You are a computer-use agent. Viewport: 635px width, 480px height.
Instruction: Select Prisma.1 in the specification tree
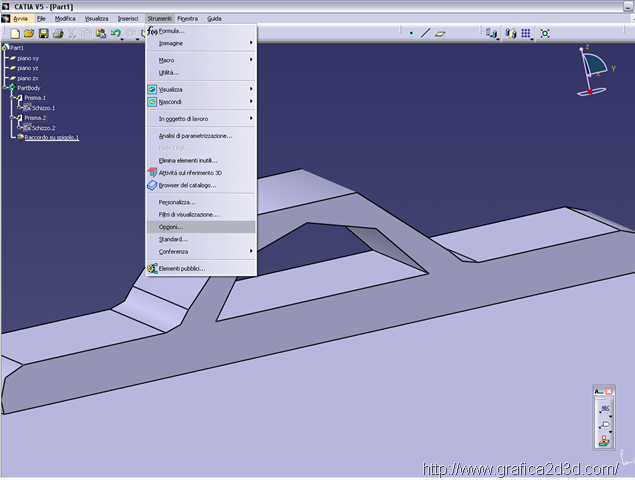pos(42,98)
